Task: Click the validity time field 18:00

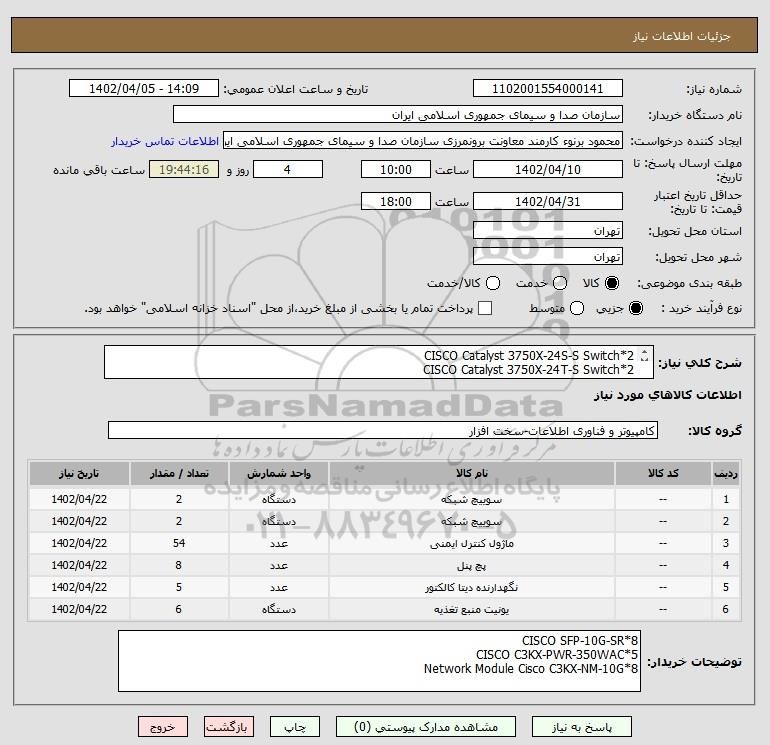Action: (x=396, y=201)
